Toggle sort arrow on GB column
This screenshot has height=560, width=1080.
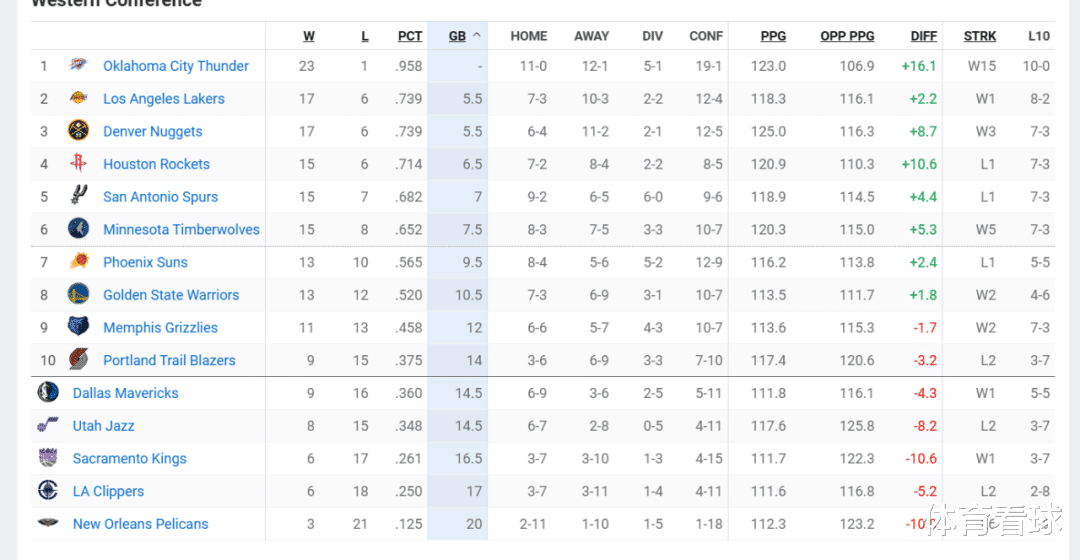(477, 36)
